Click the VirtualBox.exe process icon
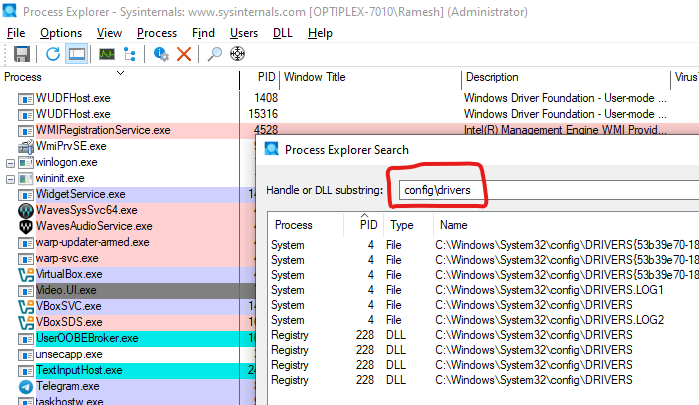 [x=26, y=275]
